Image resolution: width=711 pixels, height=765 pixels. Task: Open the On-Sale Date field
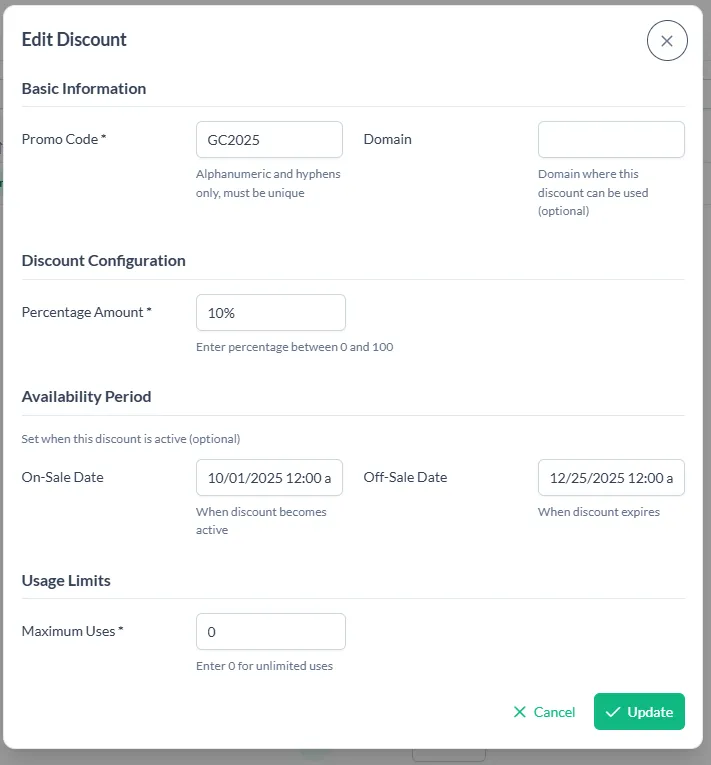[269, 477]
